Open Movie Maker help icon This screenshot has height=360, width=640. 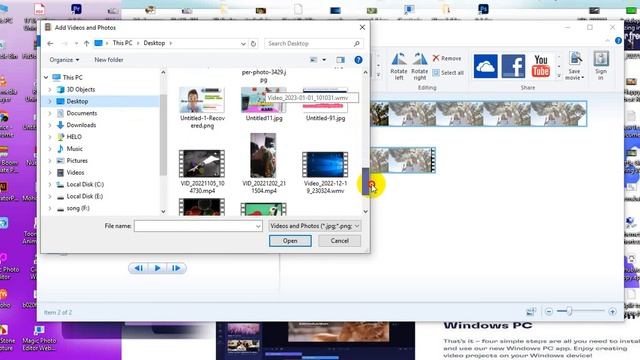[618, 40]
